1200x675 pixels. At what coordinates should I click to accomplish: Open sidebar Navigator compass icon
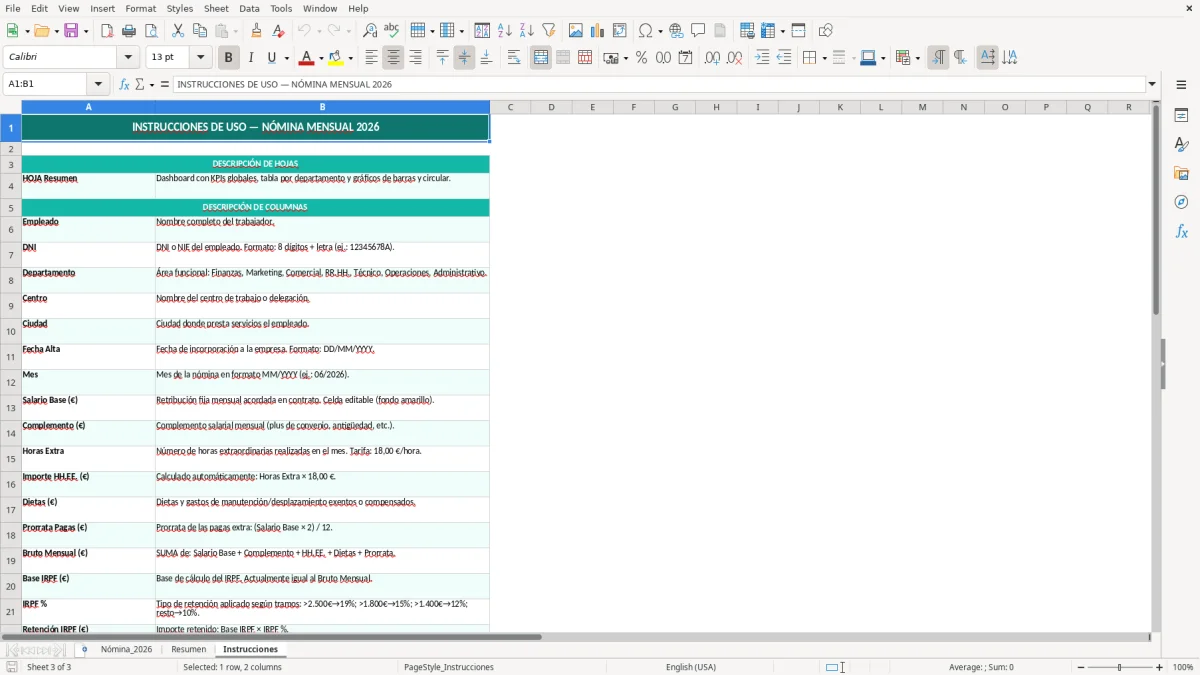point(1181,203)
